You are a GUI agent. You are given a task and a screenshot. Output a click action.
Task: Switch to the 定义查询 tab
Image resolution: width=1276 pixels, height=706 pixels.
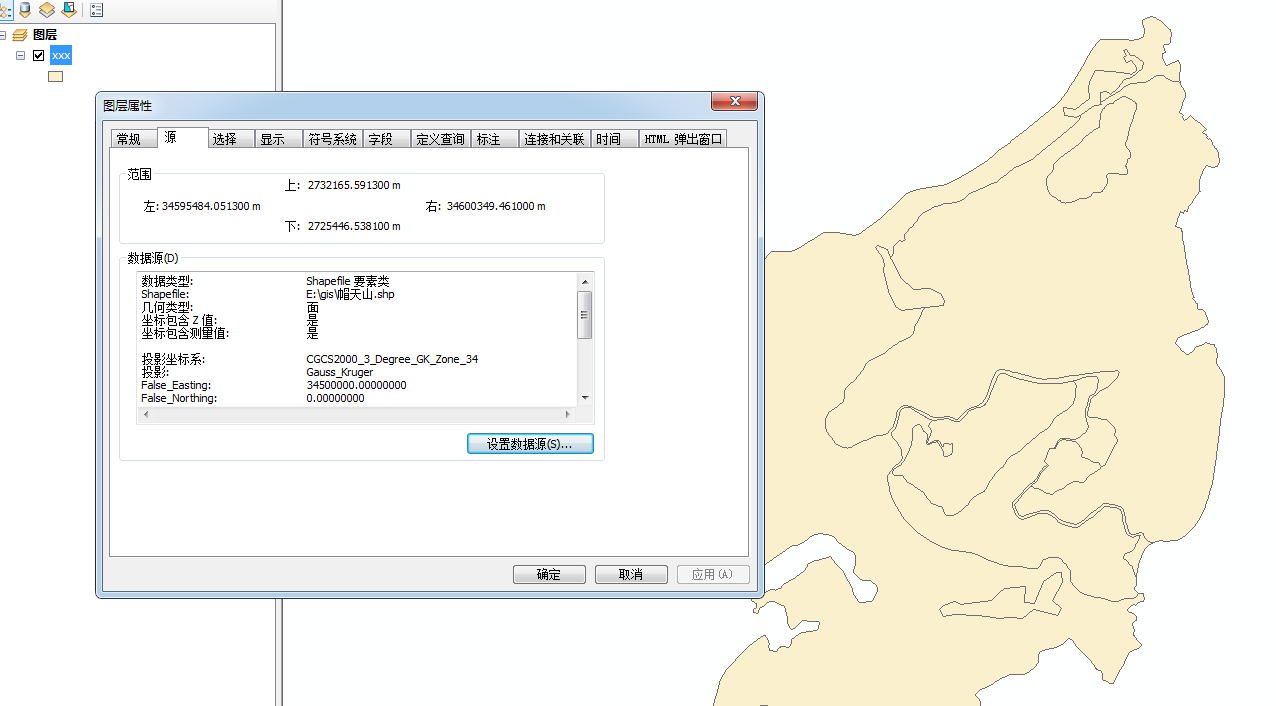440,139
